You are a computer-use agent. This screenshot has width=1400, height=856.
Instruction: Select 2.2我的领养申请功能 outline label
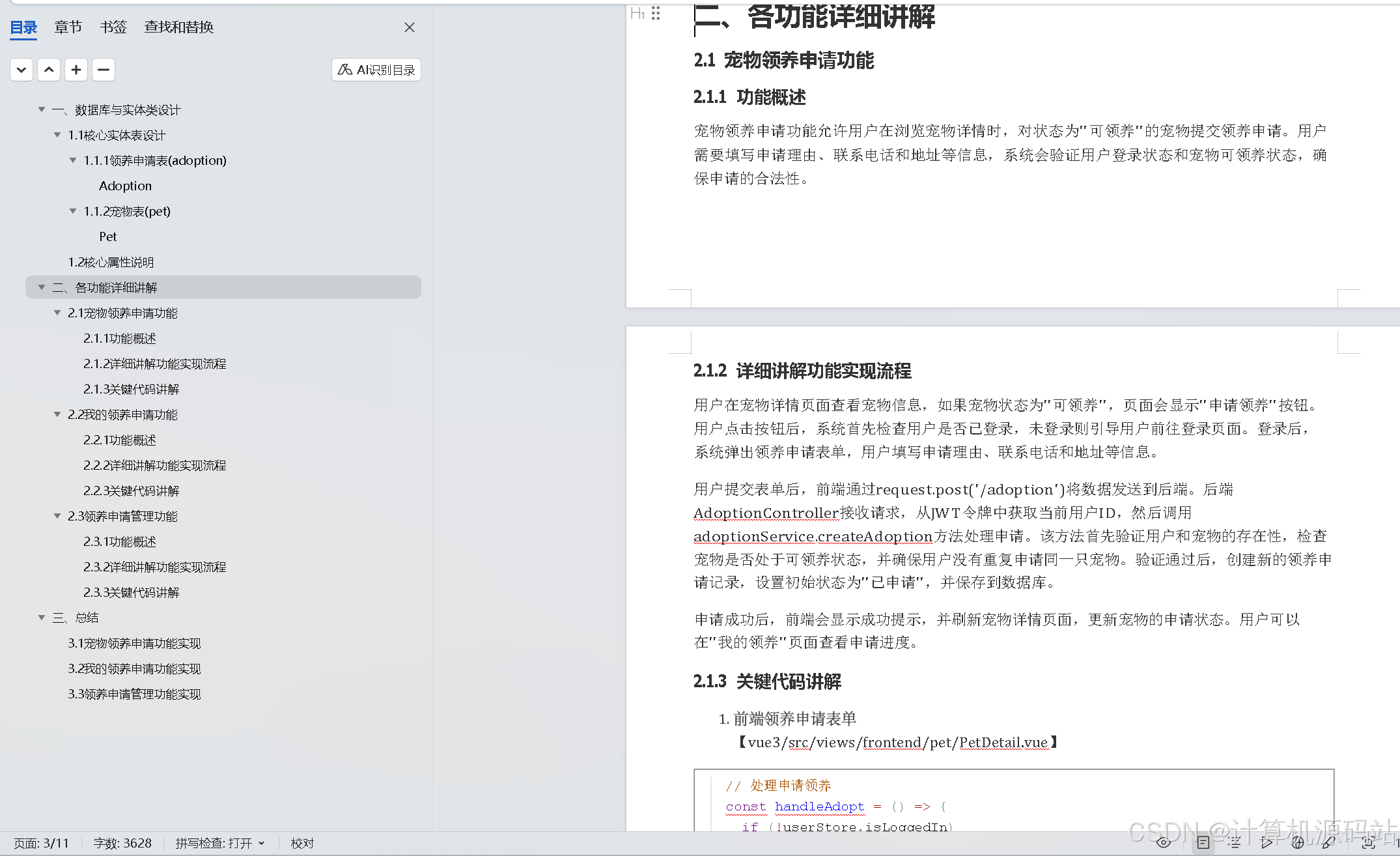click(122, 414)
